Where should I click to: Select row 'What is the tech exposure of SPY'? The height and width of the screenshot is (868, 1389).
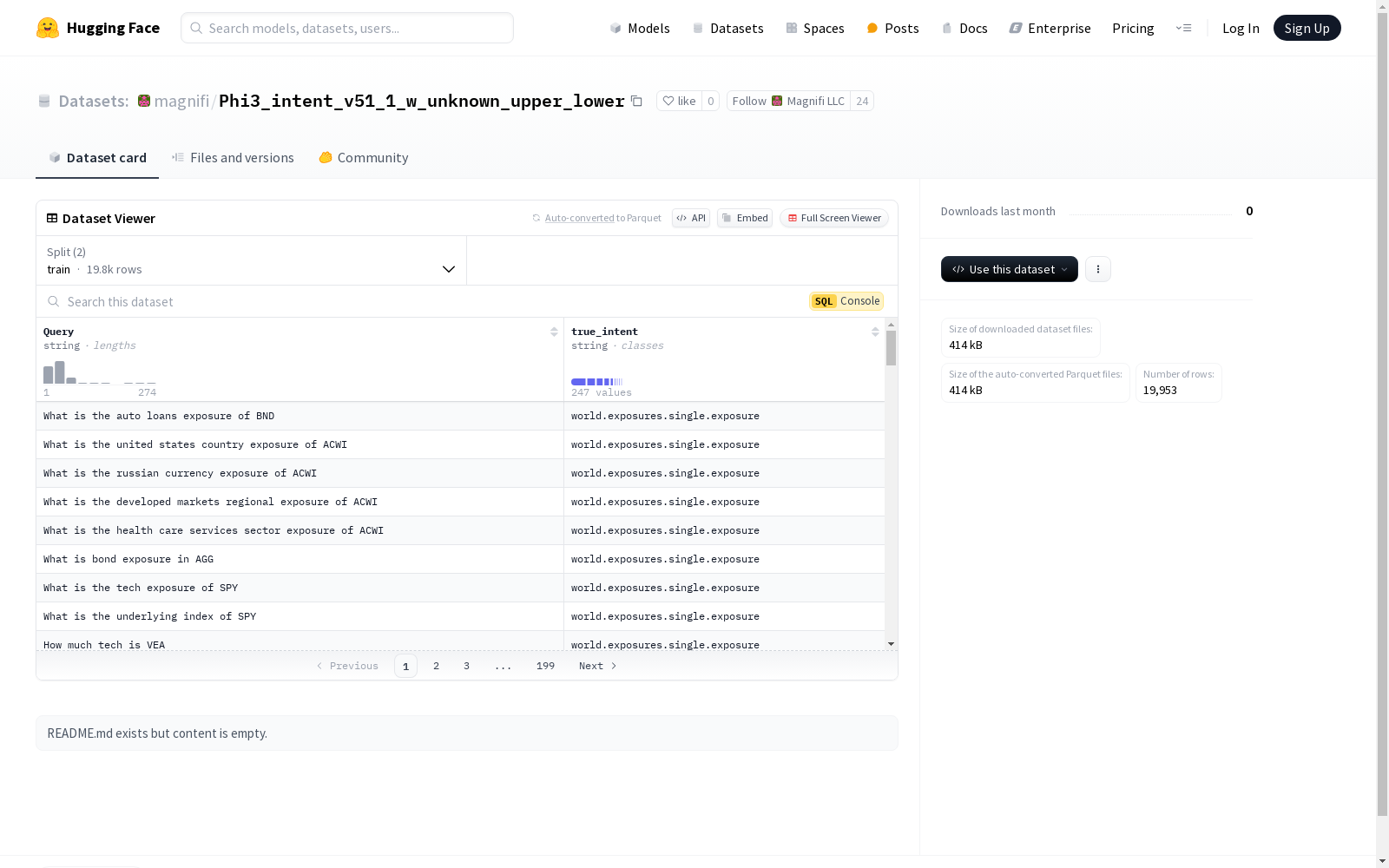(x=460, y=588)
